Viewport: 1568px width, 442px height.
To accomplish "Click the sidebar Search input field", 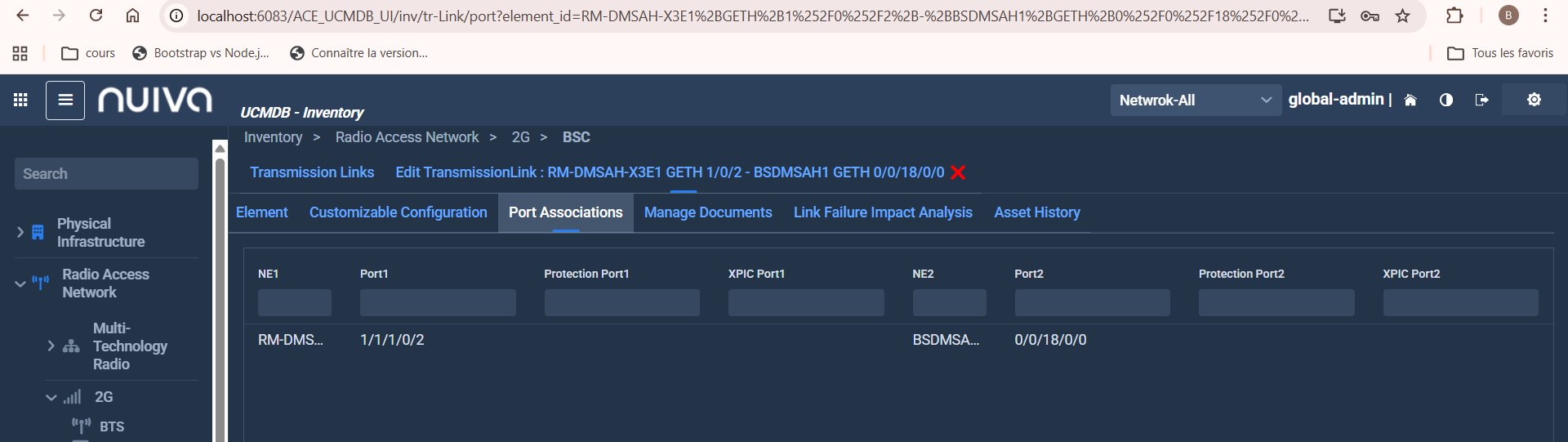I will (106, 174).
